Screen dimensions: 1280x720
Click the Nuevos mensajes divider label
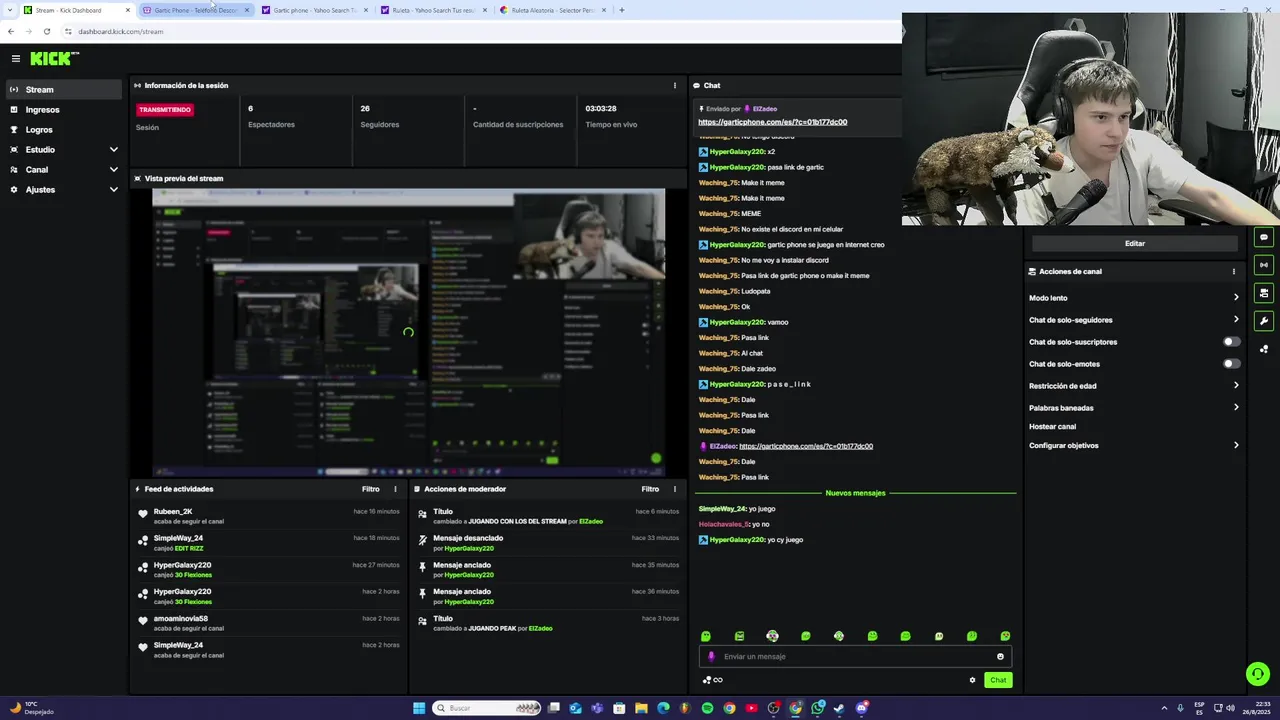855,493
